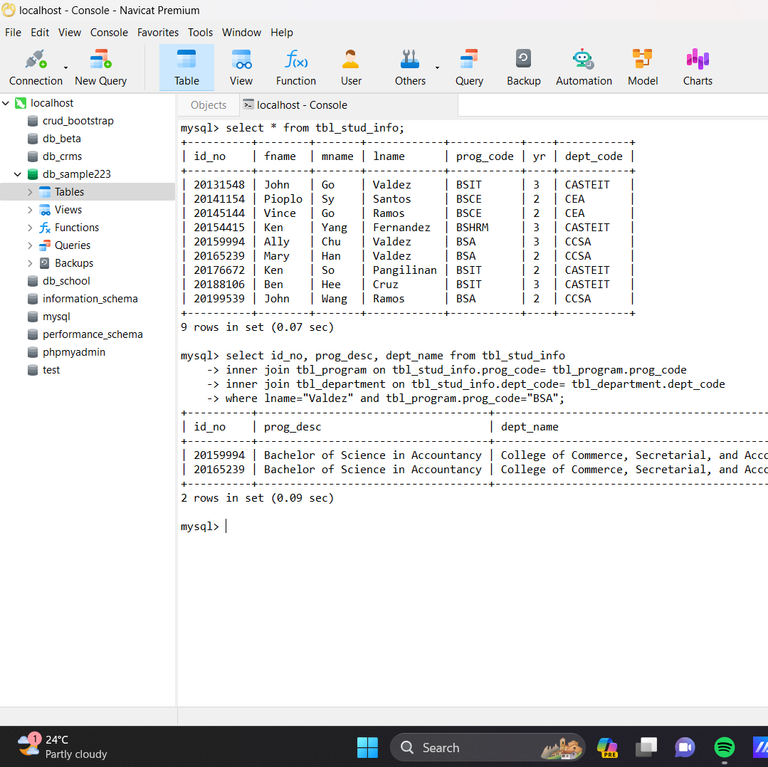Open the File menu

[13, 32]
